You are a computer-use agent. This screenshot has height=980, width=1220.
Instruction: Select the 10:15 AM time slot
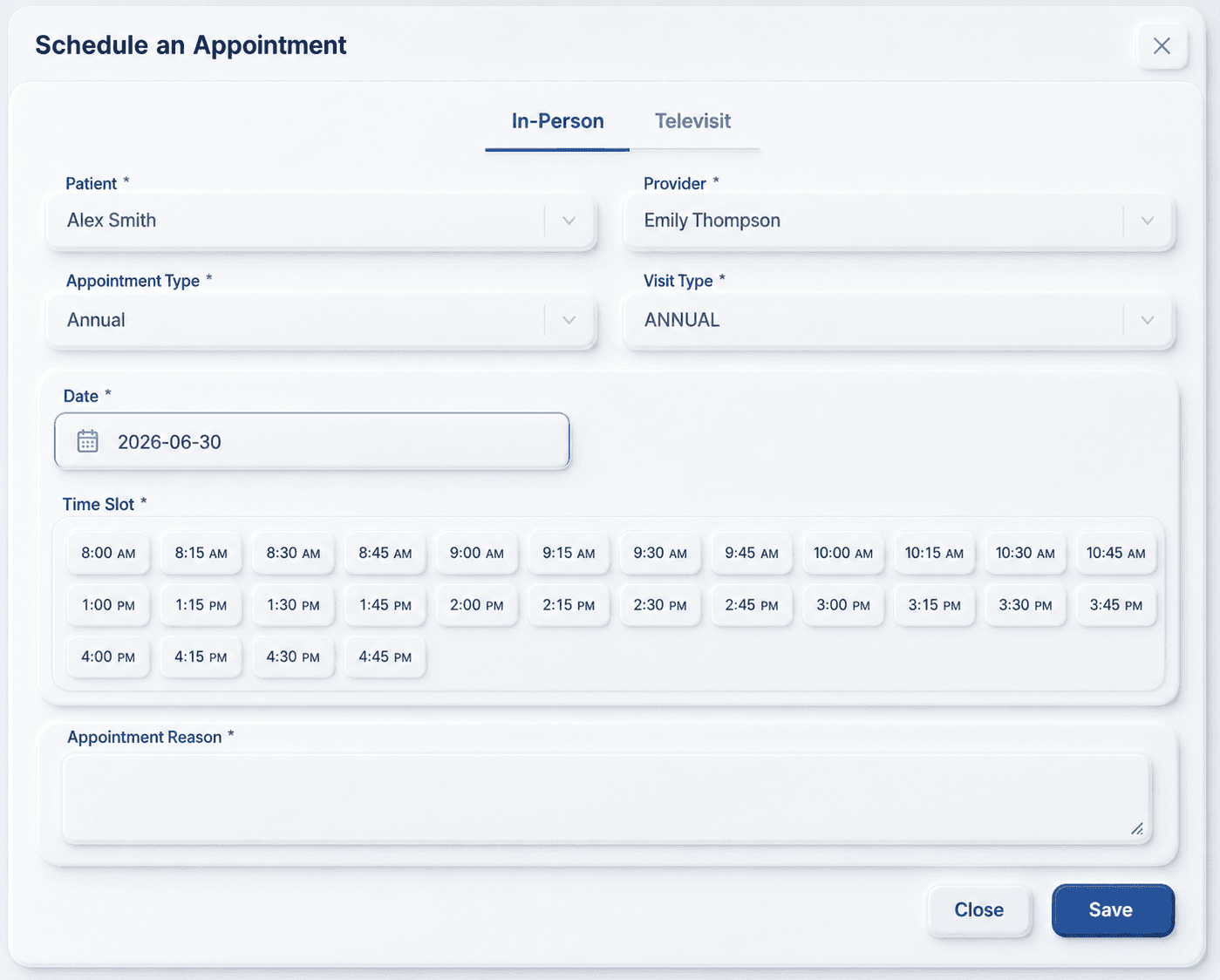point(934,553)
